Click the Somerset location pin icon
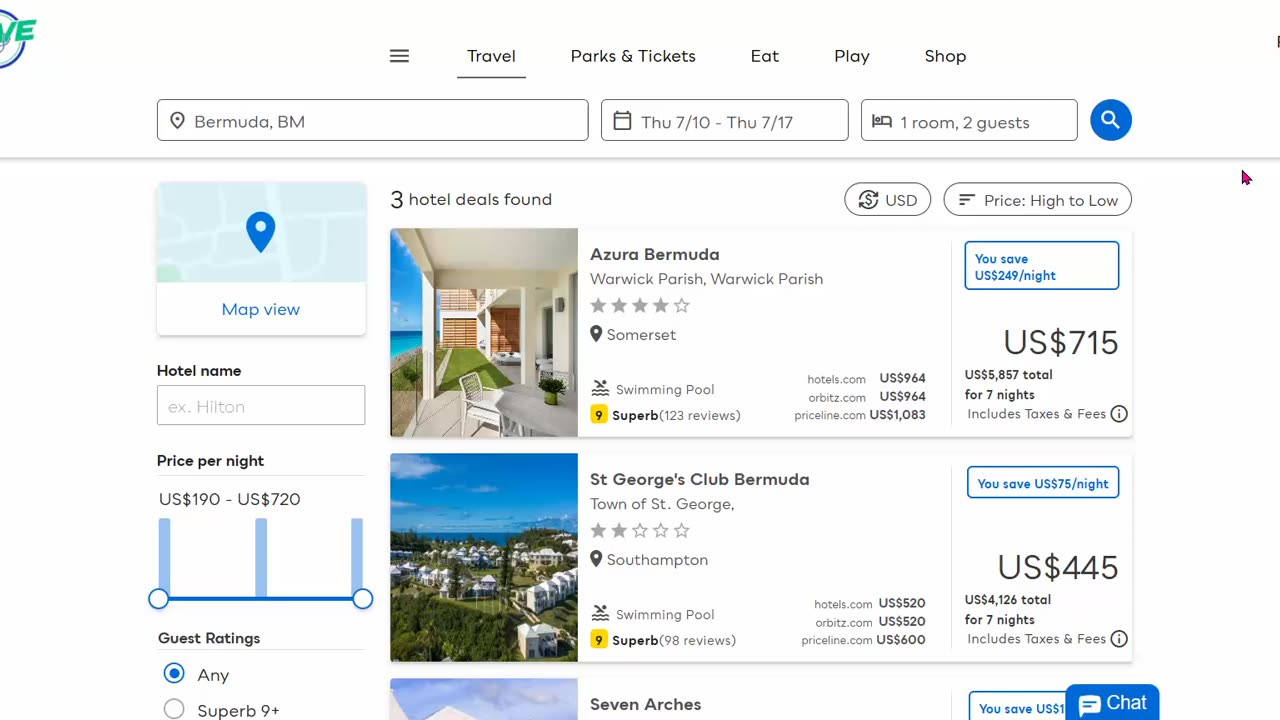The height and width of the screenshot is (720, 1280). click(x=596, y=334)
